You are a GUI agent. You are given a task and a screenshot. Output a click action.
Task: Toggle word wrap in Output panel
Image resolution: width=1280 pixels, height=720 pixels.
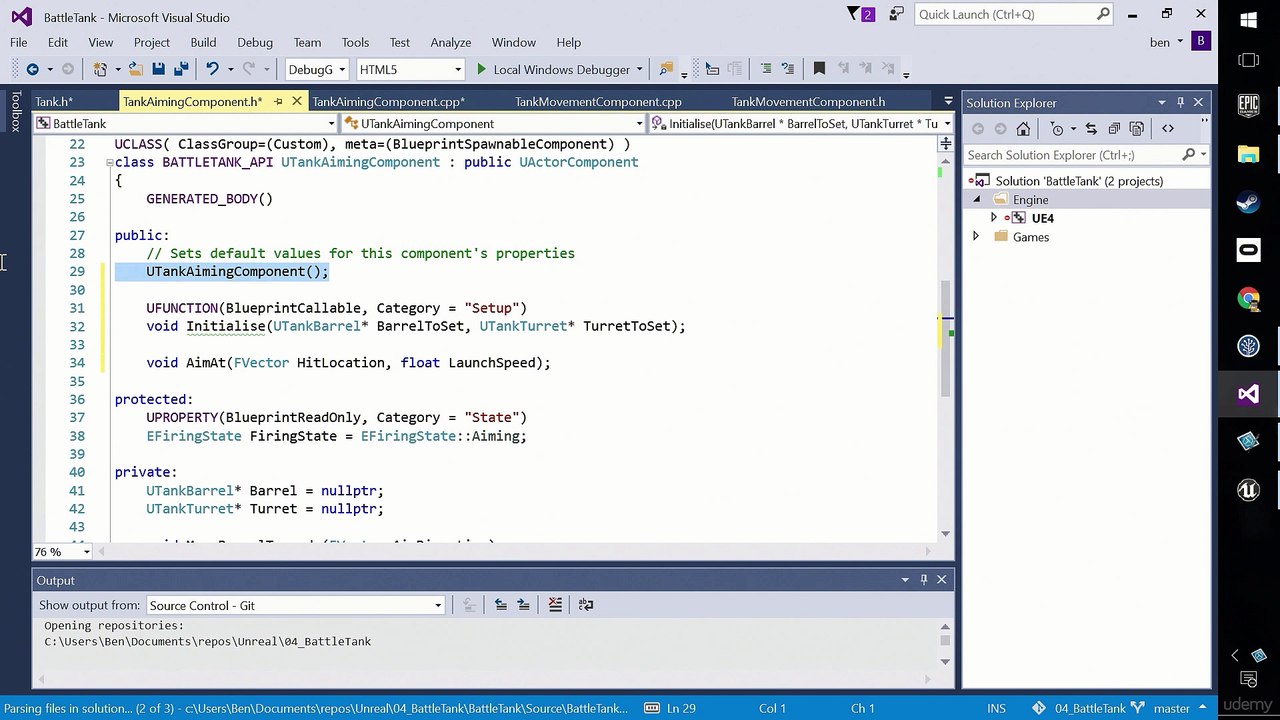pos(586,605)
